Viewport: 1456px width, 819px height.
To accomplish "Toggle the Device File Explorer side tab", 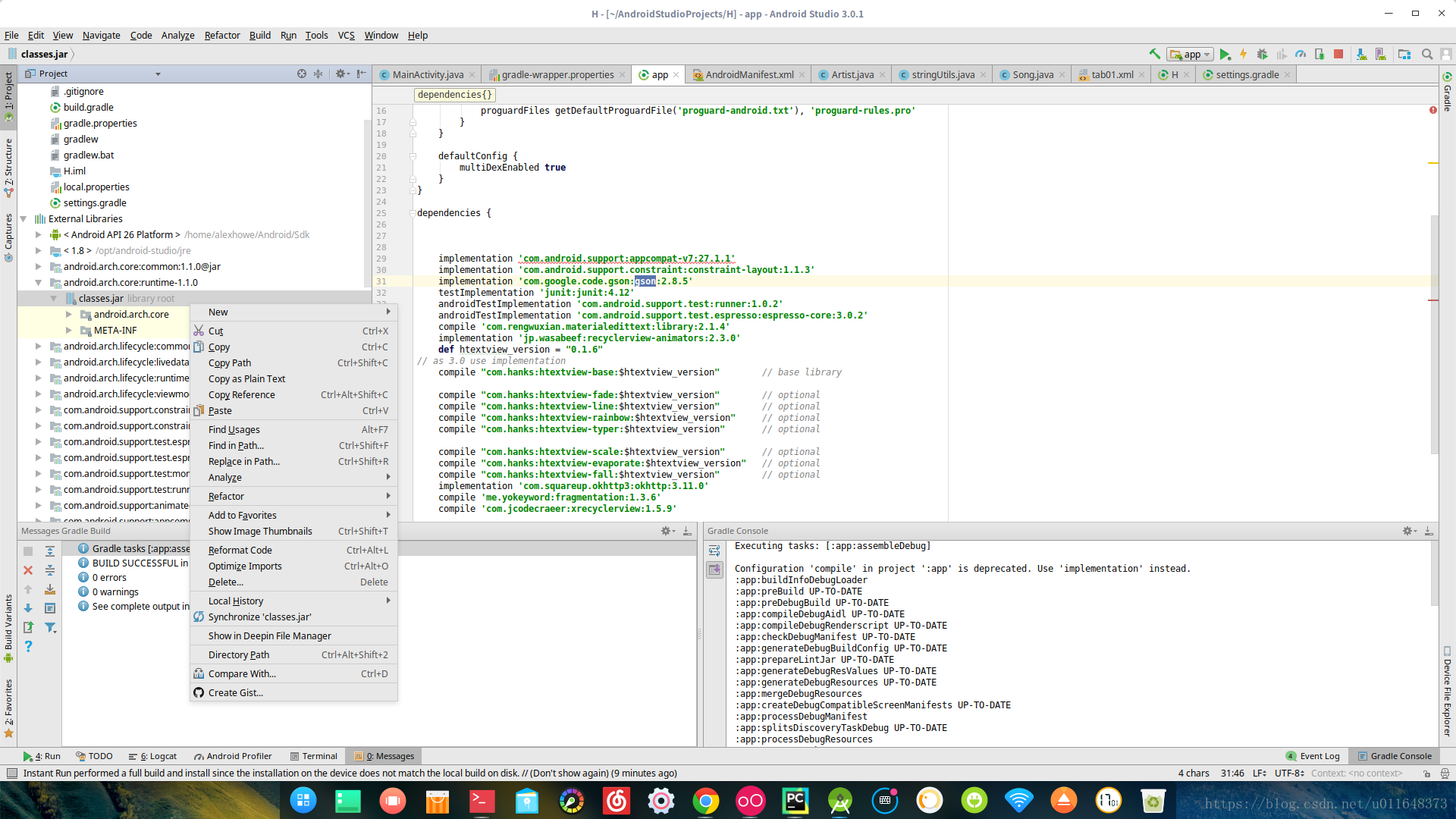I will click(1447, 692).
